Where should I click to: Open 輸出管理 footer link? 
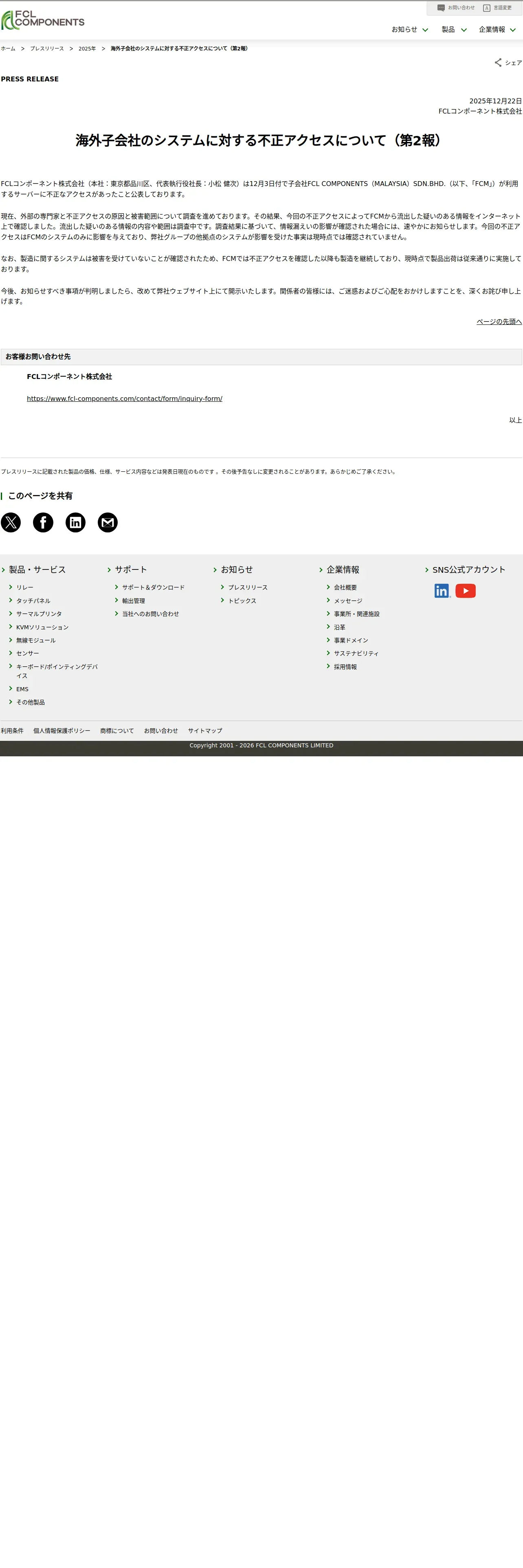pos(133,601)
